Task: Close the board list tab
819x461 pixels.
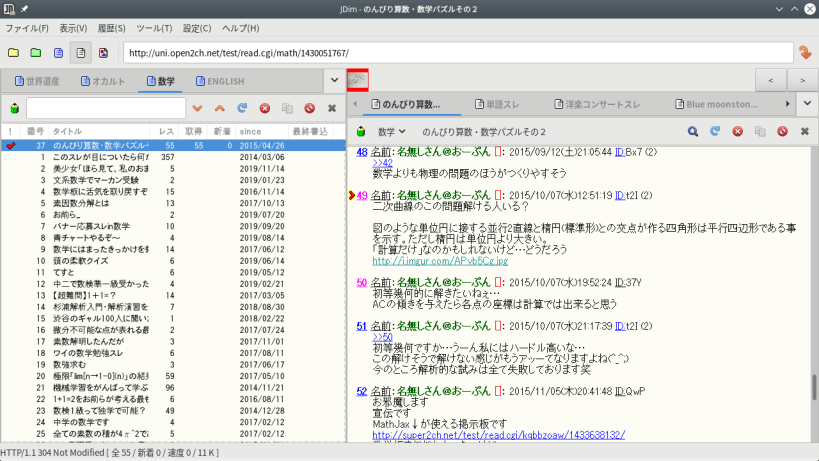Action: tap(332, 108)
